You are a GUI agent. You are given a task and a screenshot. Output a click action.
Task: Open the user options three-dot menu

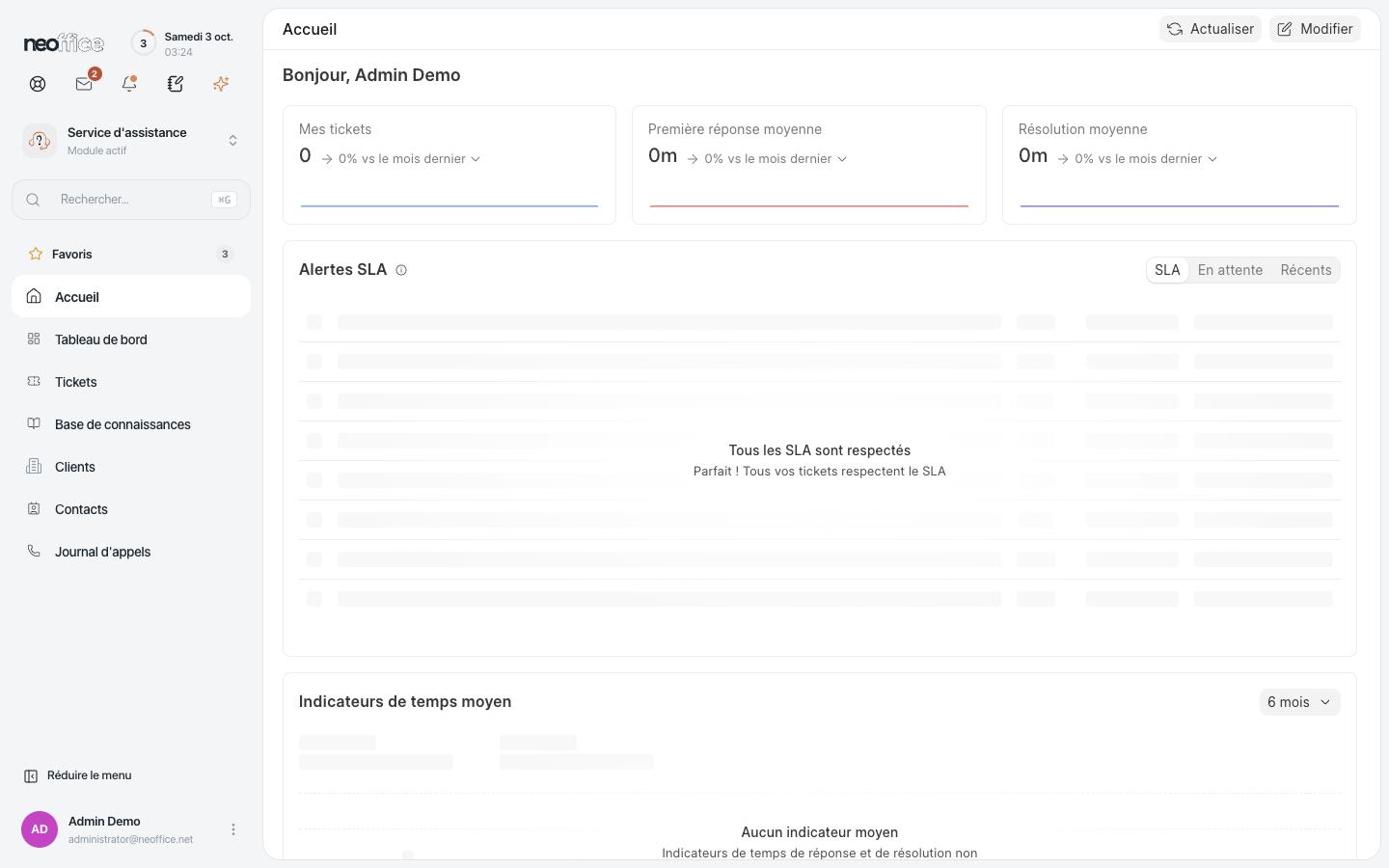(233, 829)
